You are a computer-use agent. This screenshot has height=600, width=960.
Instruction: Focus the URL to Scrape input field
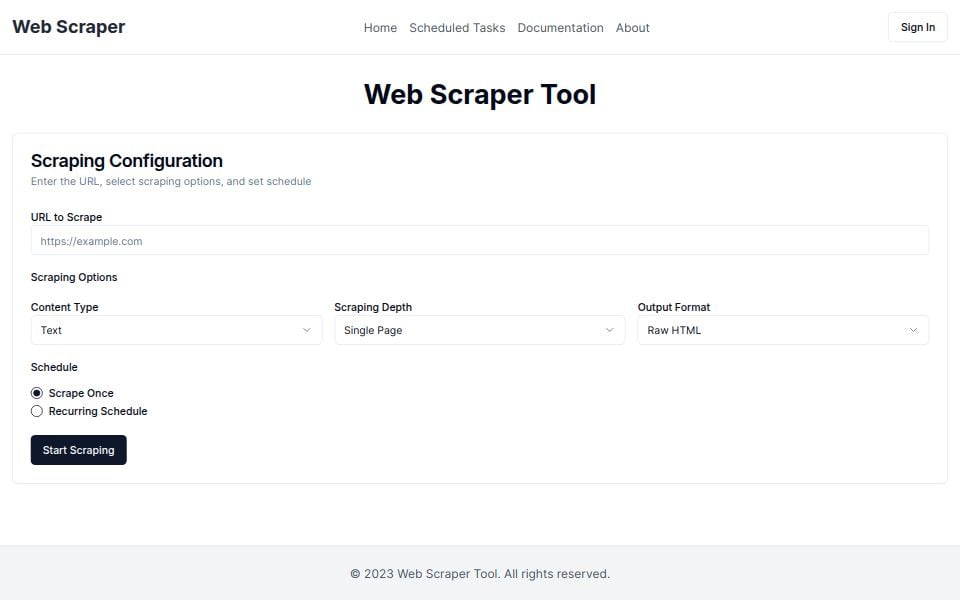[479, 240]
